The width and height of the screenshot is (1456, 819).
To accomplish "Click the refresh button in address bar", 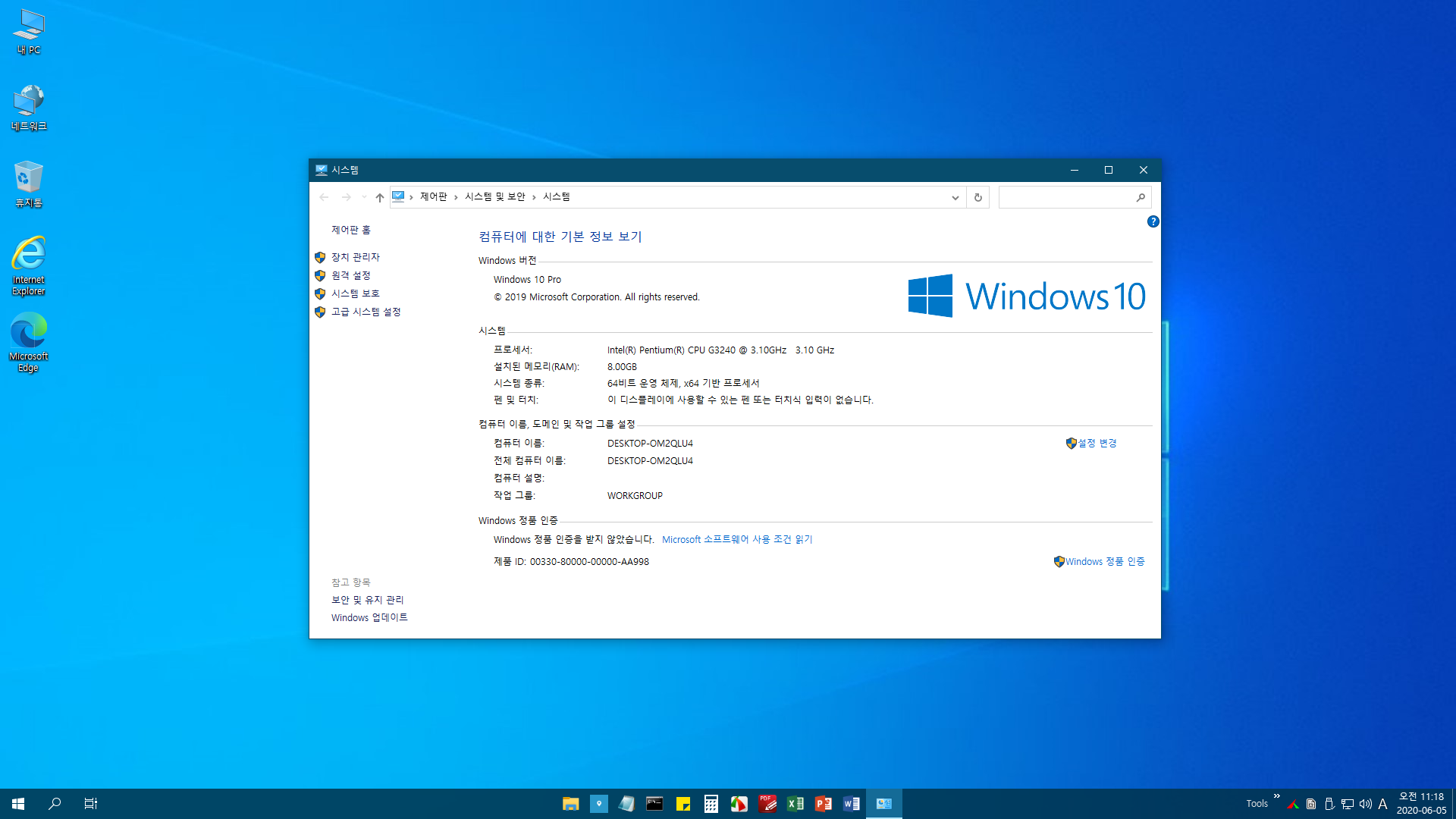I will pyautogui.click(x=978, y=197).
